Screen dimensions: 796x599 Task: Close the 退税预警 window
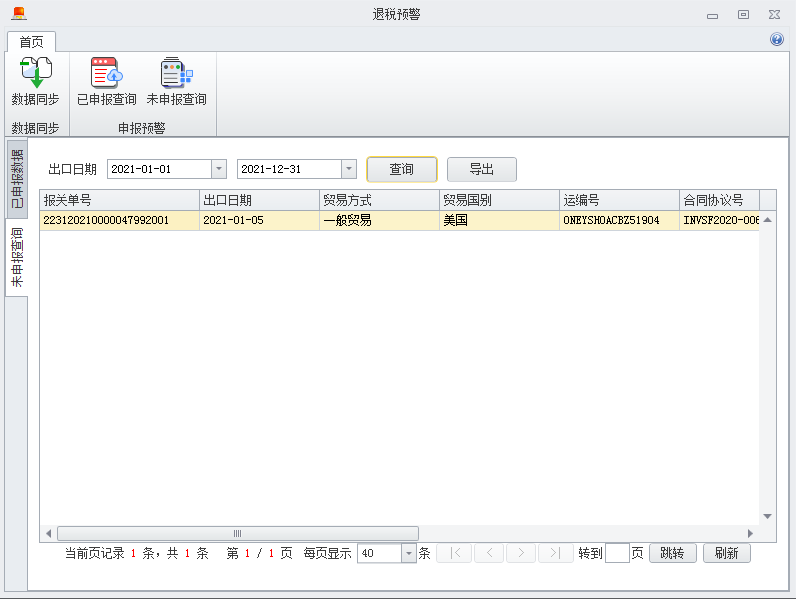(x=774, y=15)
